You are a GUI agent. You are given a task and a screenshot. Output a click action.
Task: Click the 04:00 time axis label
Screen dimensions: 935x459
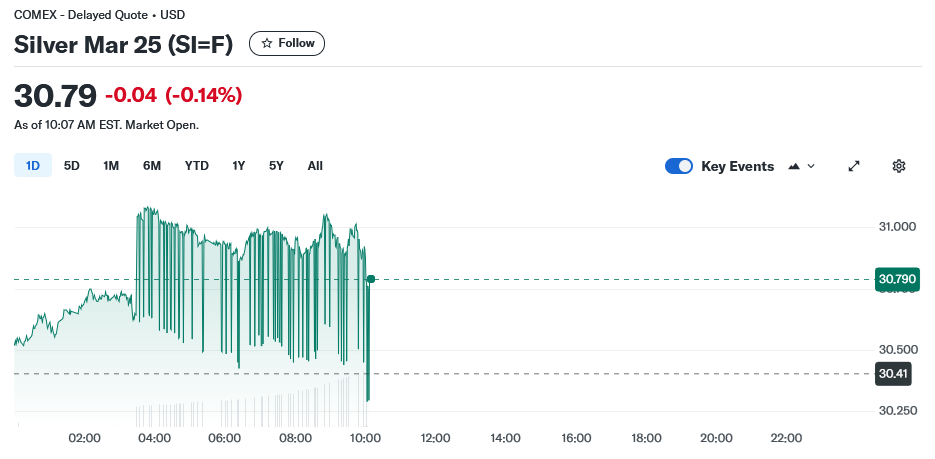154,438
